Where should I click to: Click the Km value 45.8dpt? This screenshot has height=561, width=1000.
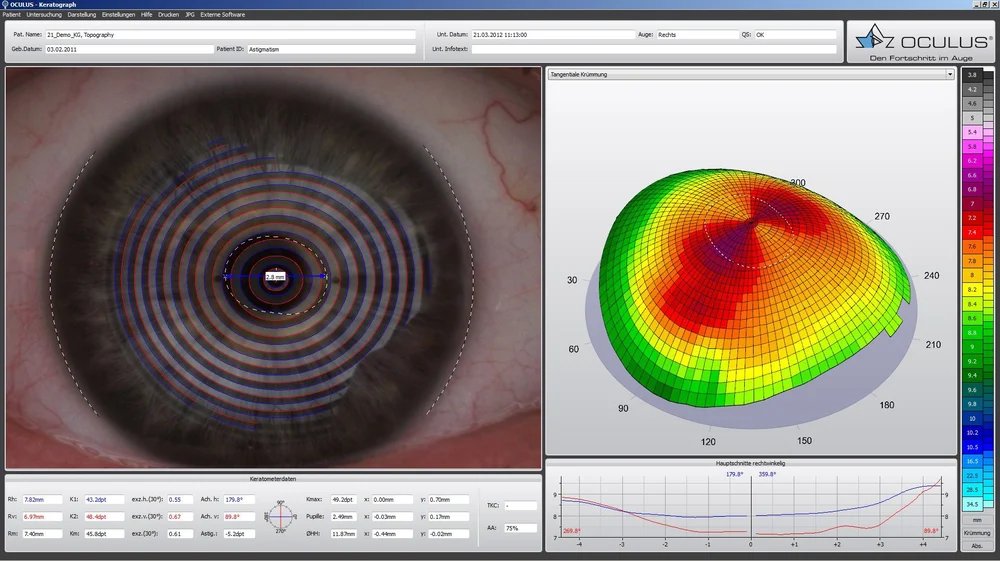105,534
